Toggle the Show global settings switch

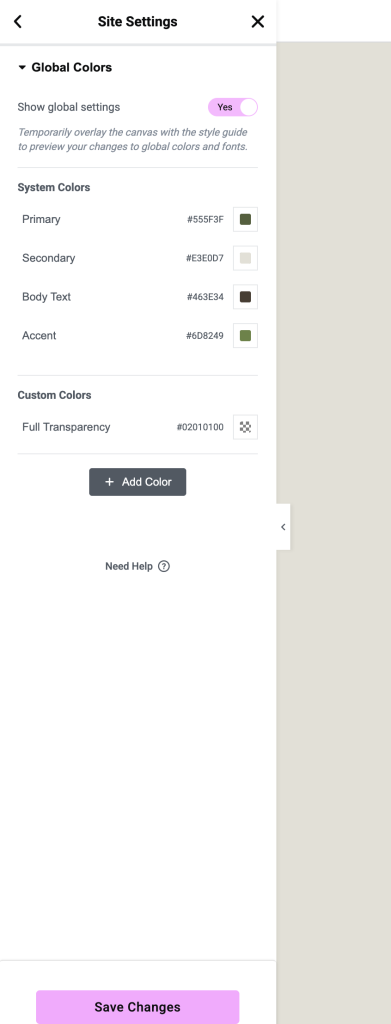tap(233, 107)
